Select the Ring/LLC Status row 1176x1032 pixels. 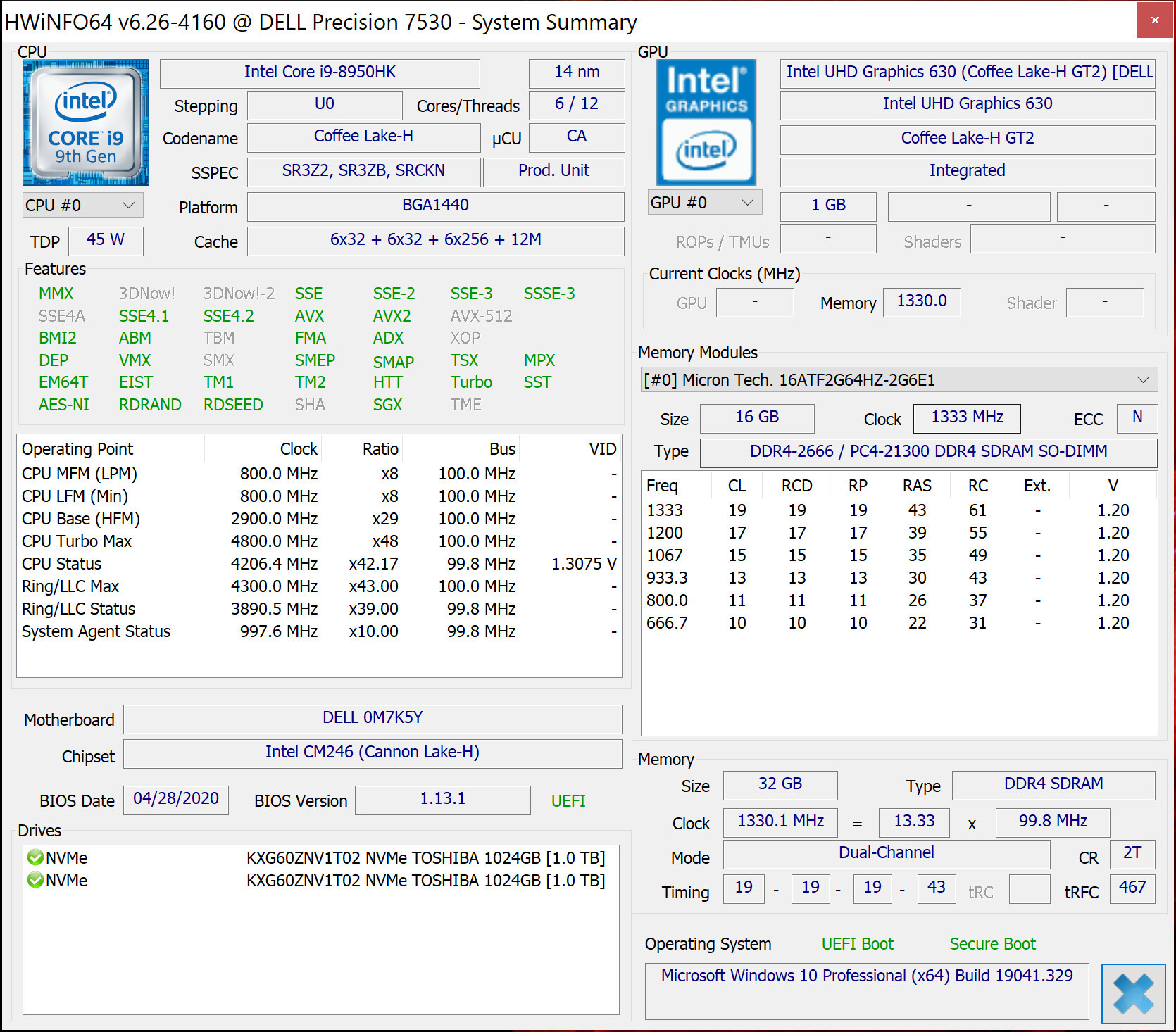click(x=319, y=609)
